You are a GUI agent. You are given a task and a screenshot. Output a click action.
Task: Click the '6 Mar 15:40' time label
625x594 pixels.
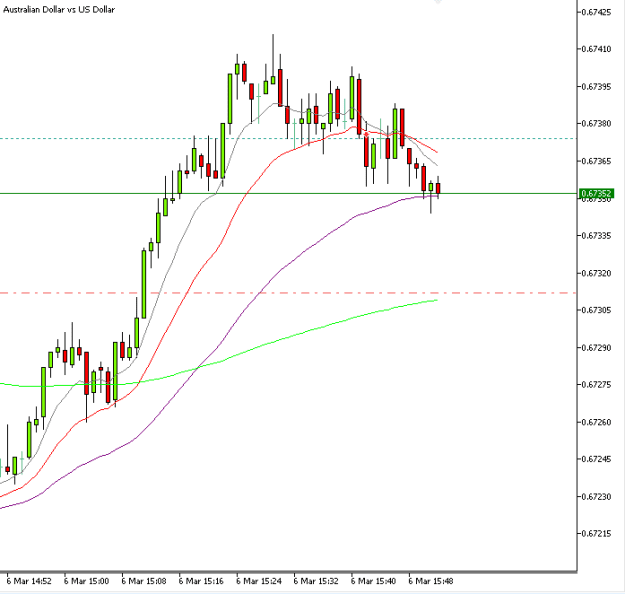point(373,581)
